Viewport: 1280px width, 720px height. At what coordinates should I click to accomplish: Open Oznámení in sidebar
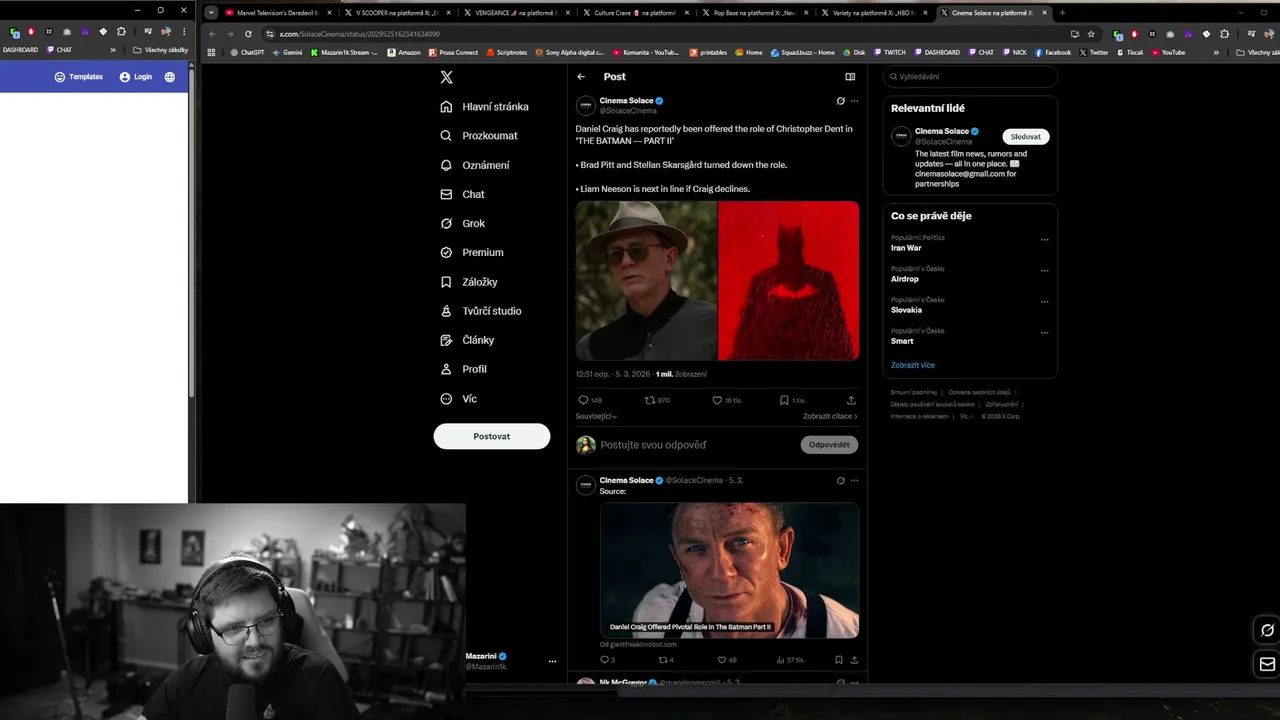(x=475, y=165)
